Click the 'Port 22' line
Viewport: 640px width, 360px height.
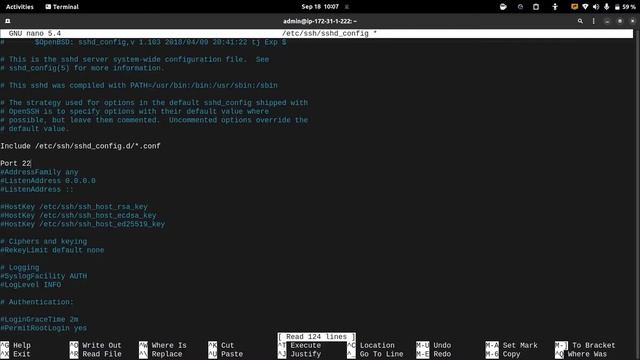pyautogui.click(x=16, y=163)
